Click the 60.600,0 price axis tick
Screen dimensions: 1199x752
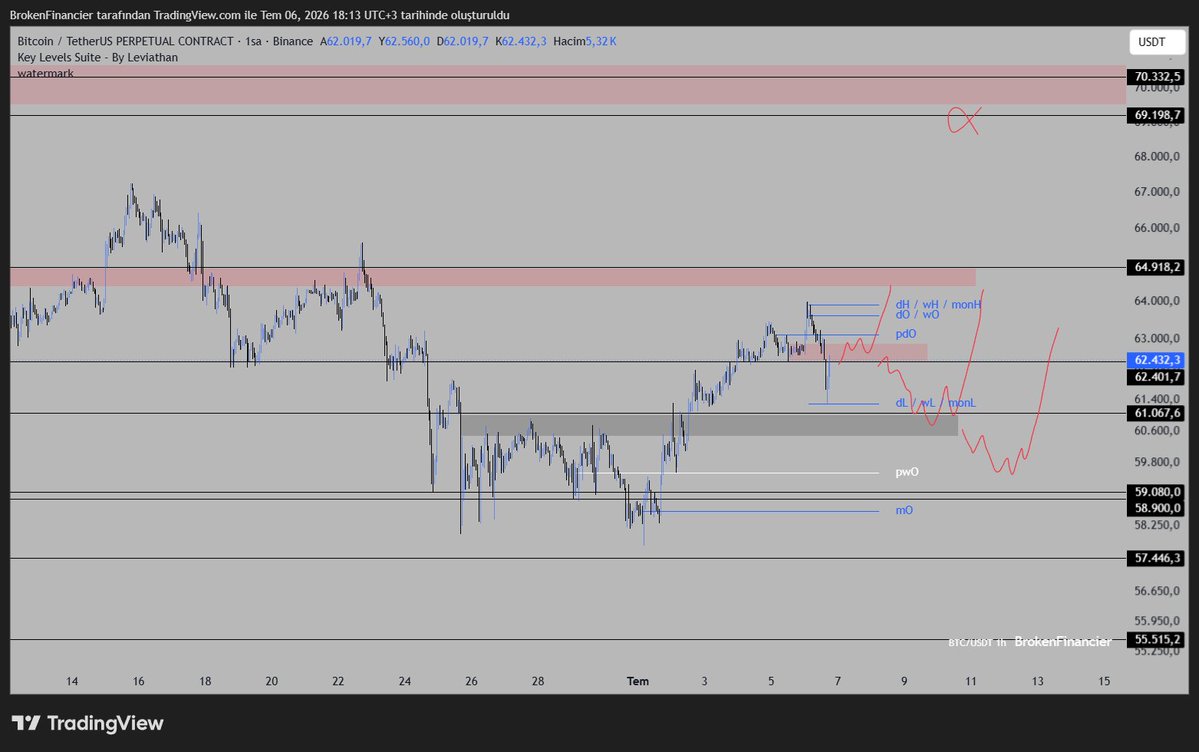click(1157, 431)
